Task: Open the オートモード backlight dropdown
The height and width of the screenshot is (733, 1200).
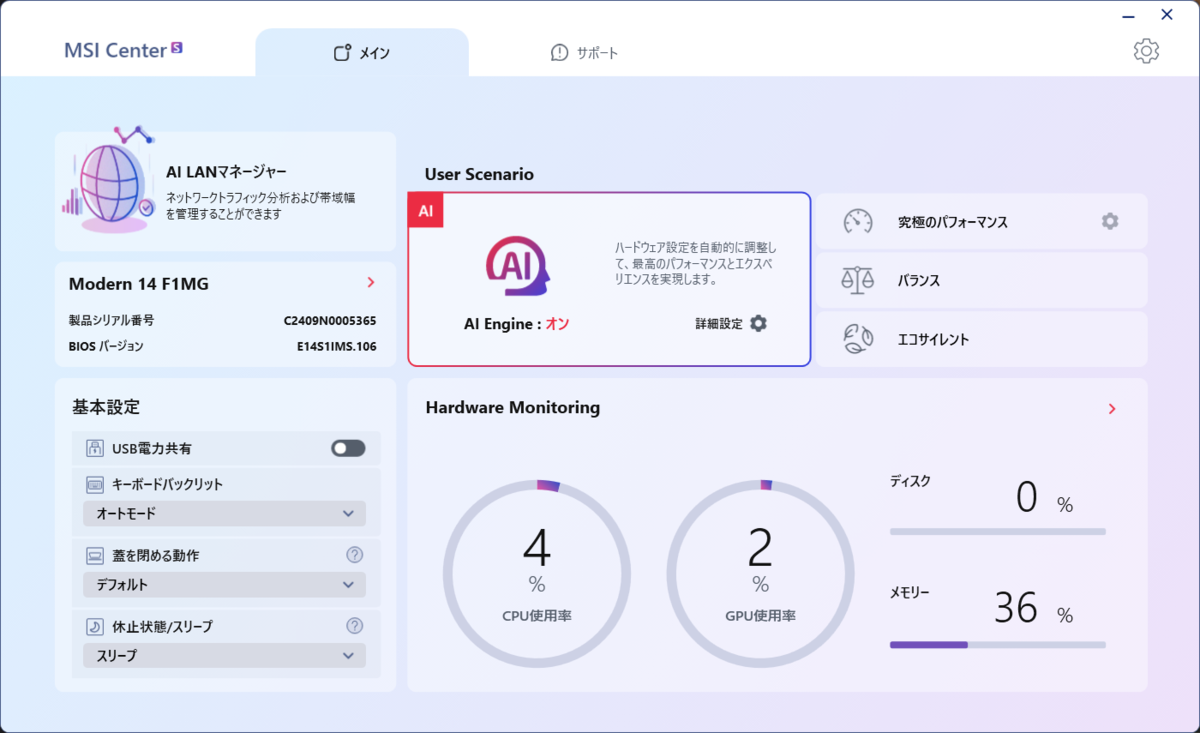Action: [224, 513]
